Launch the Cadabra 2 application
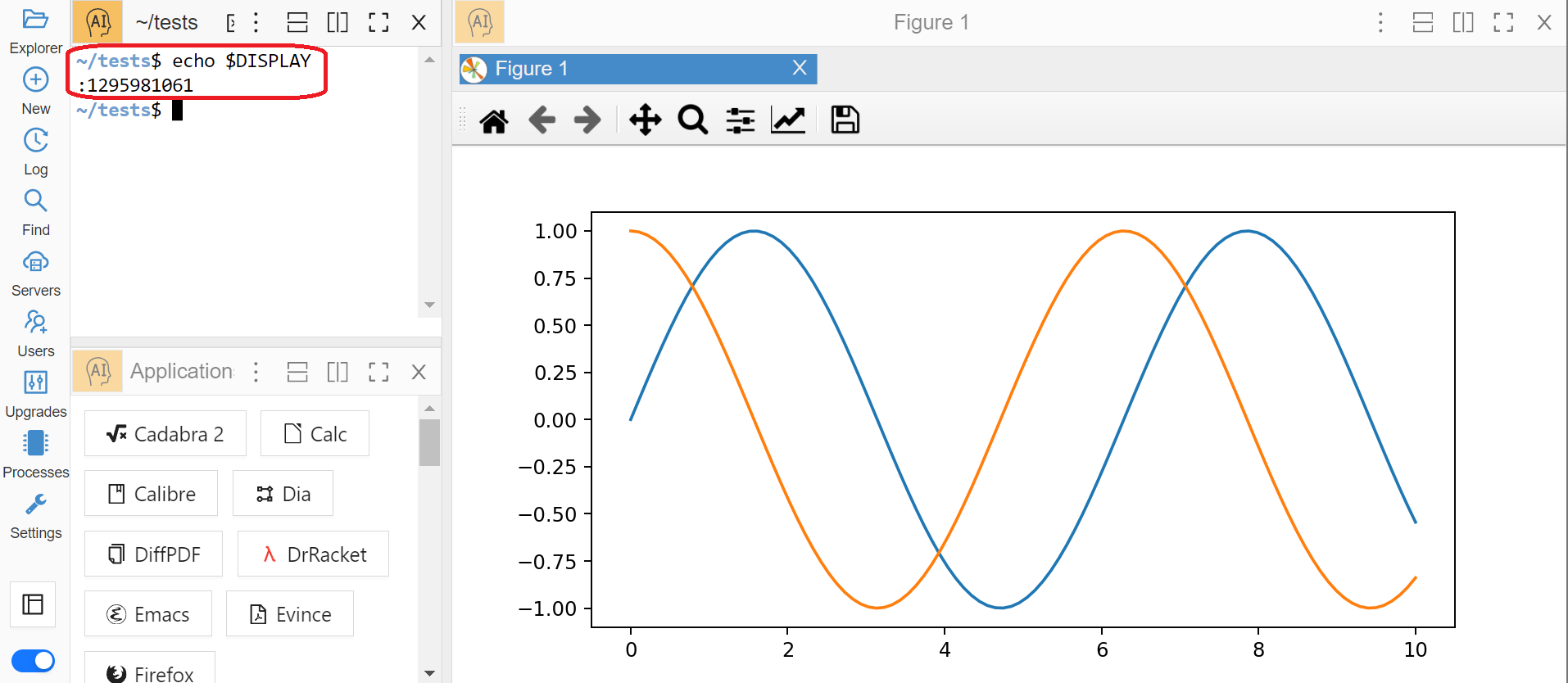1568x683 pixels. pyautogui.click(x=165, y=434)
